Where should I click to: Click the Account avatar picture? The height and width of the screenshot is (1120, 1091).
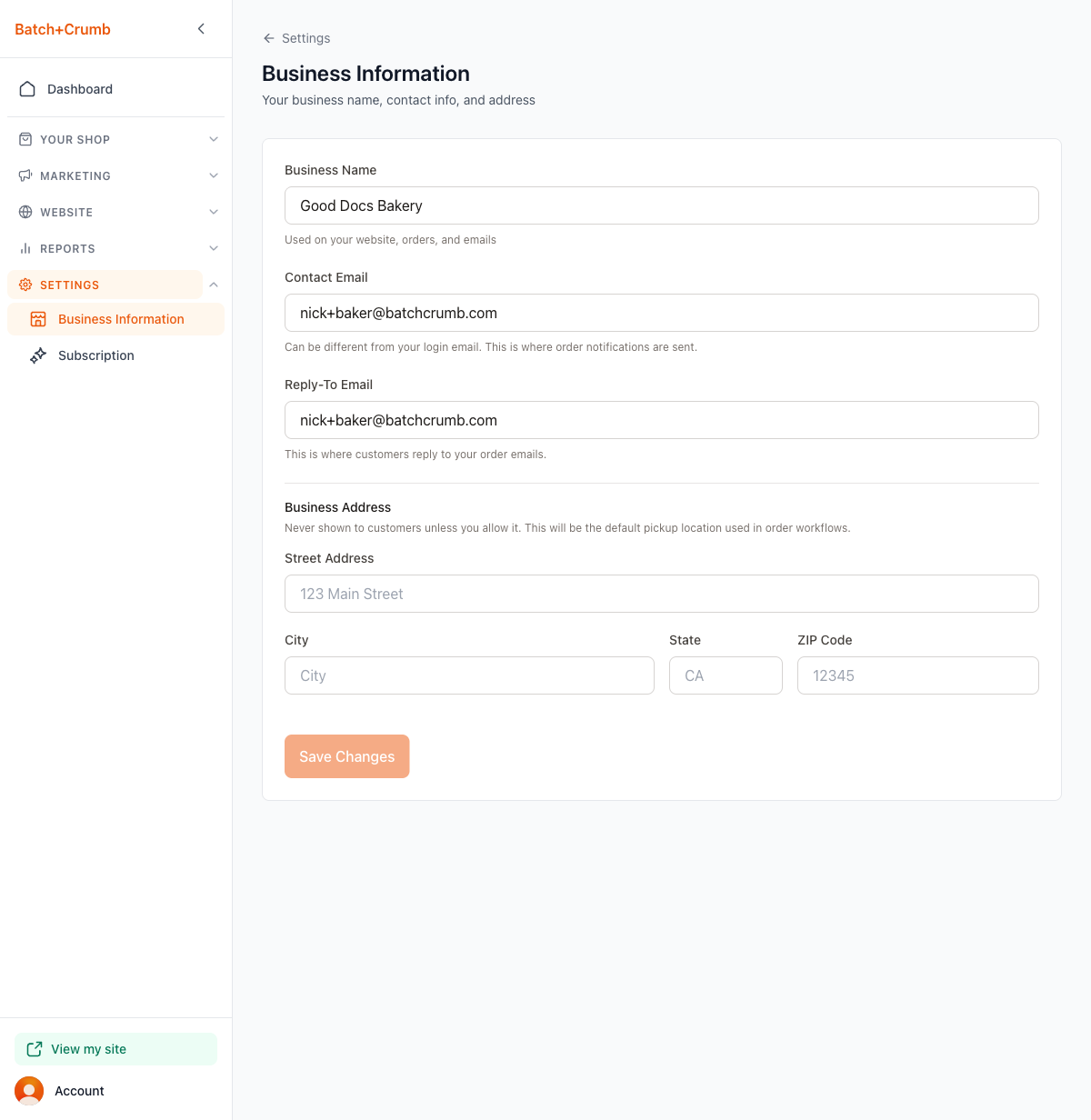(29, 1091)
